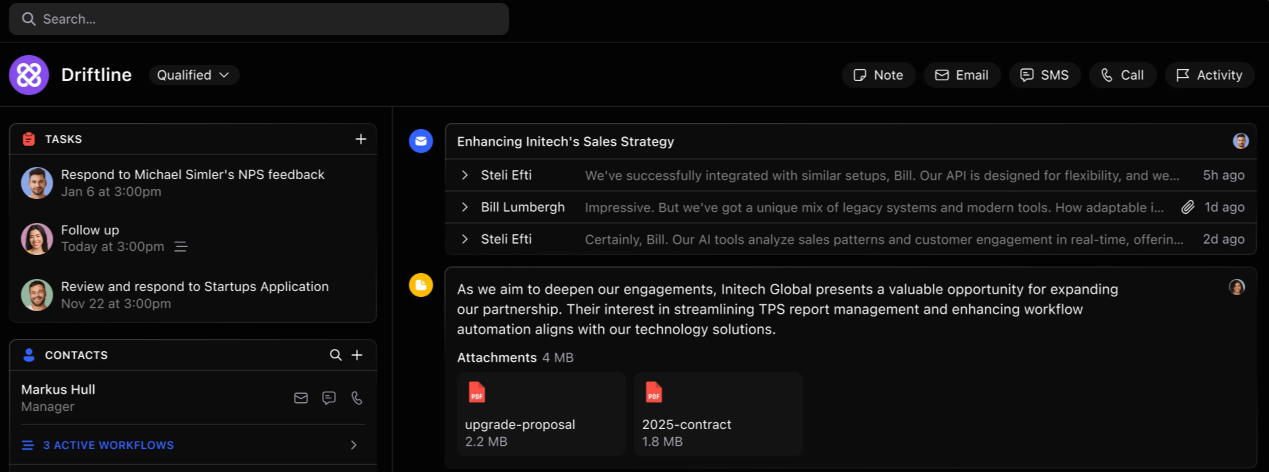
Task: Open upgrade-proposal PDF attachment
Action: [541, 414]
